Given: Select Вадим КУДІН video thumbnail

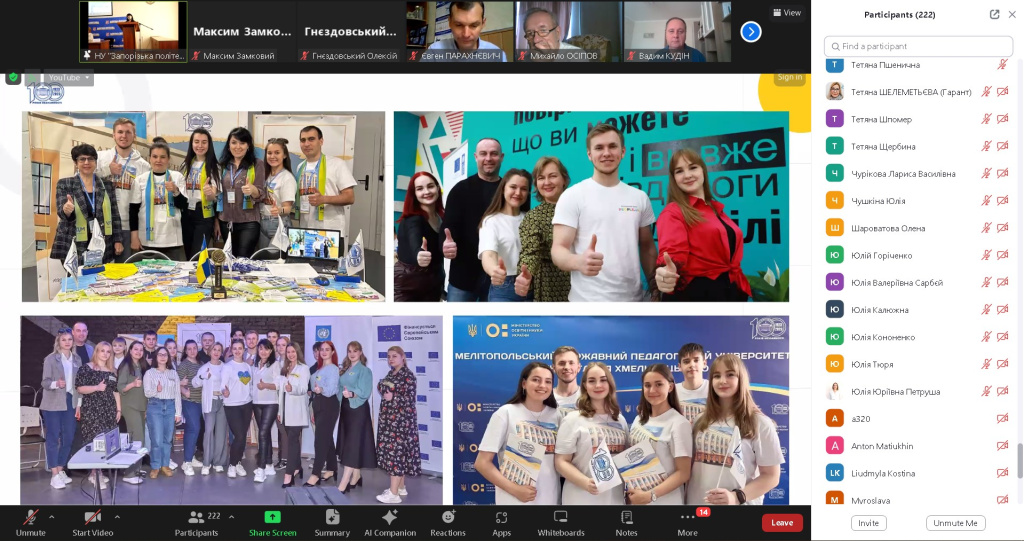Looking at the screenshot, I should 677,31.
